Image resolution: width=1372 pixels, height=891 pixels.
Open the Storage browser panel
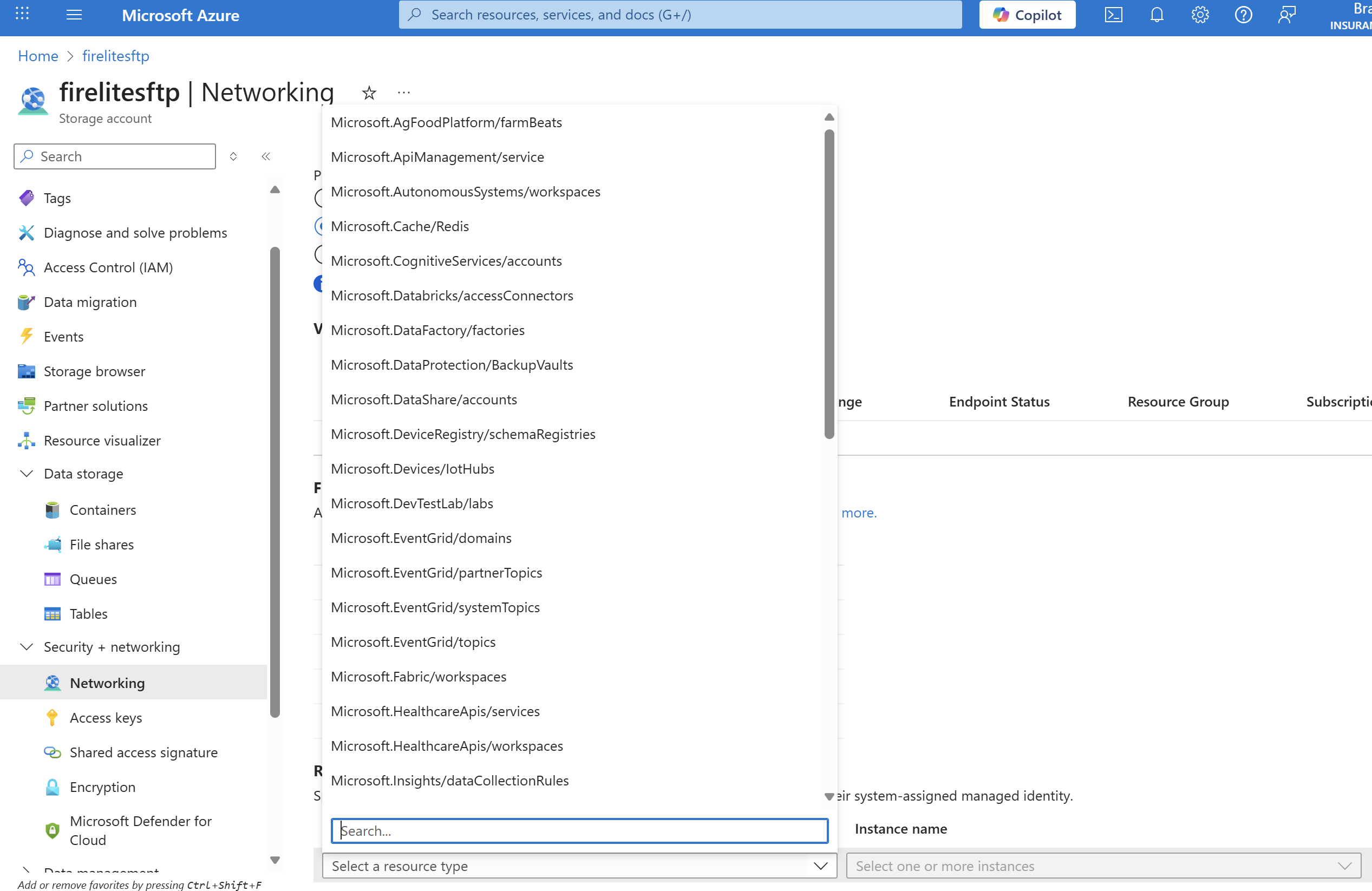tap(94, 371)
